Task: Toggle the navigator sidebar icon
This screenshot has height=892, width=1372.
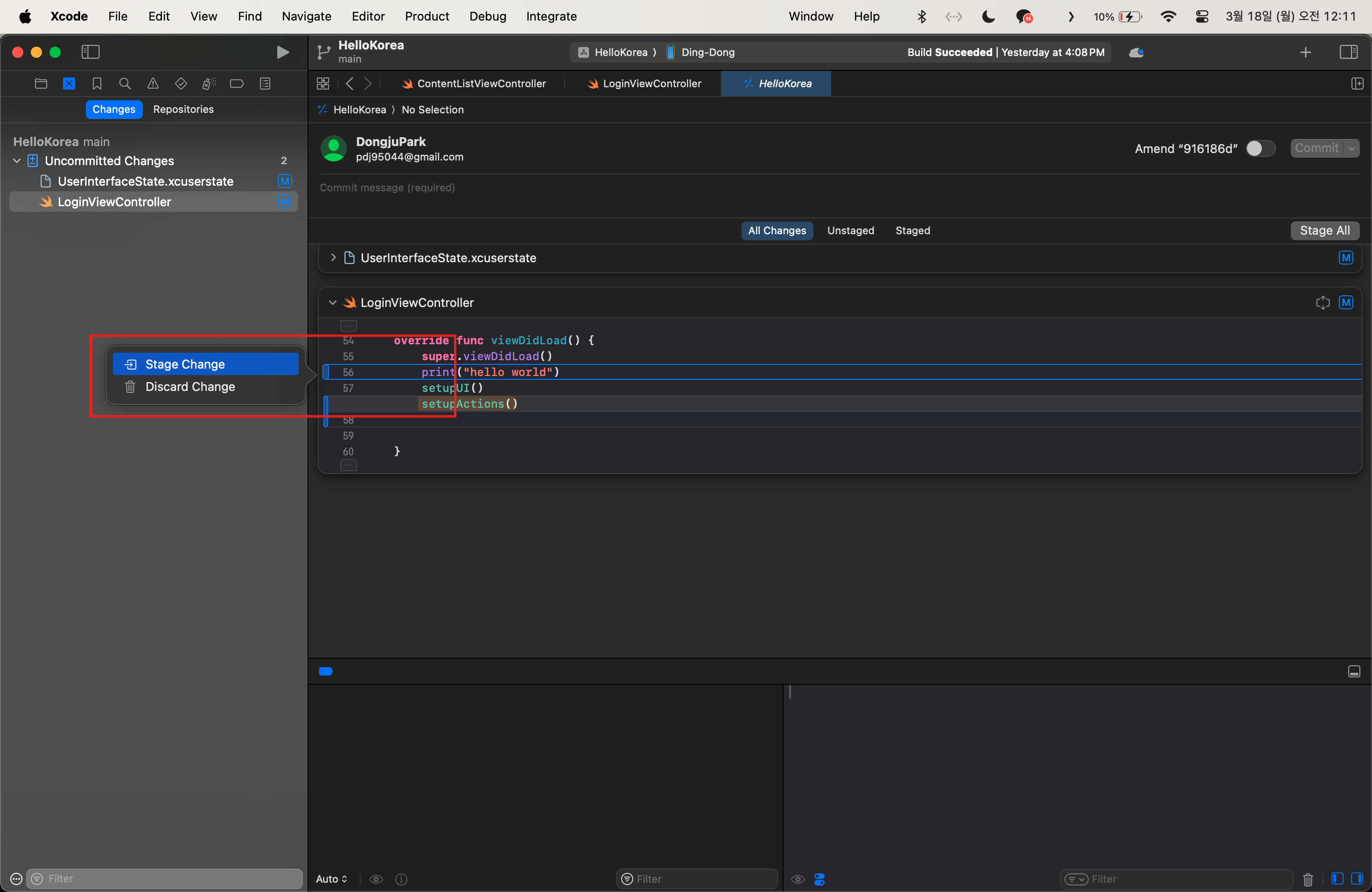Action: coord(91,52)
